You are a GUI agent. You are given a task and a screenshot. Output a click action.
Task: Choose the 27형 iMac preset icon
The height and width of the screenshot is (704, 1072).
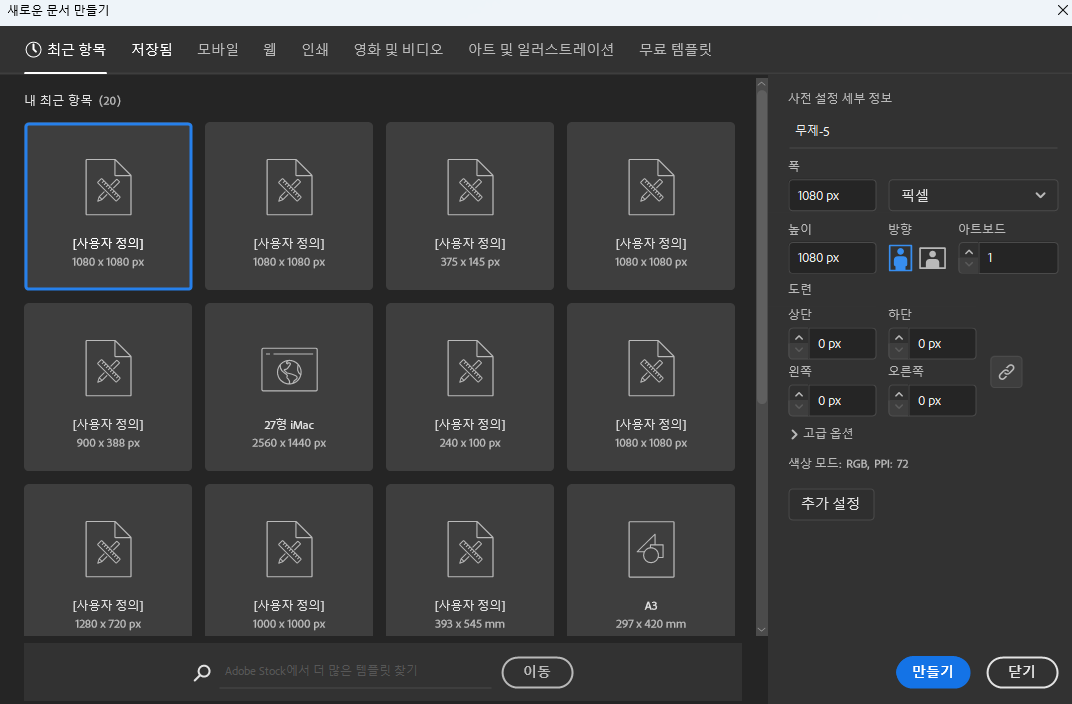click(x=289, y=370)
